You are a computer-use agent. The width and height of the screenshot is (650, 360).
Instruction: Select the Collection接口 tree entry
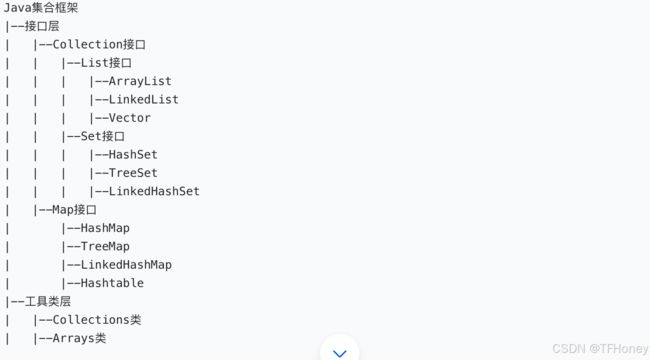coord(99,44)
